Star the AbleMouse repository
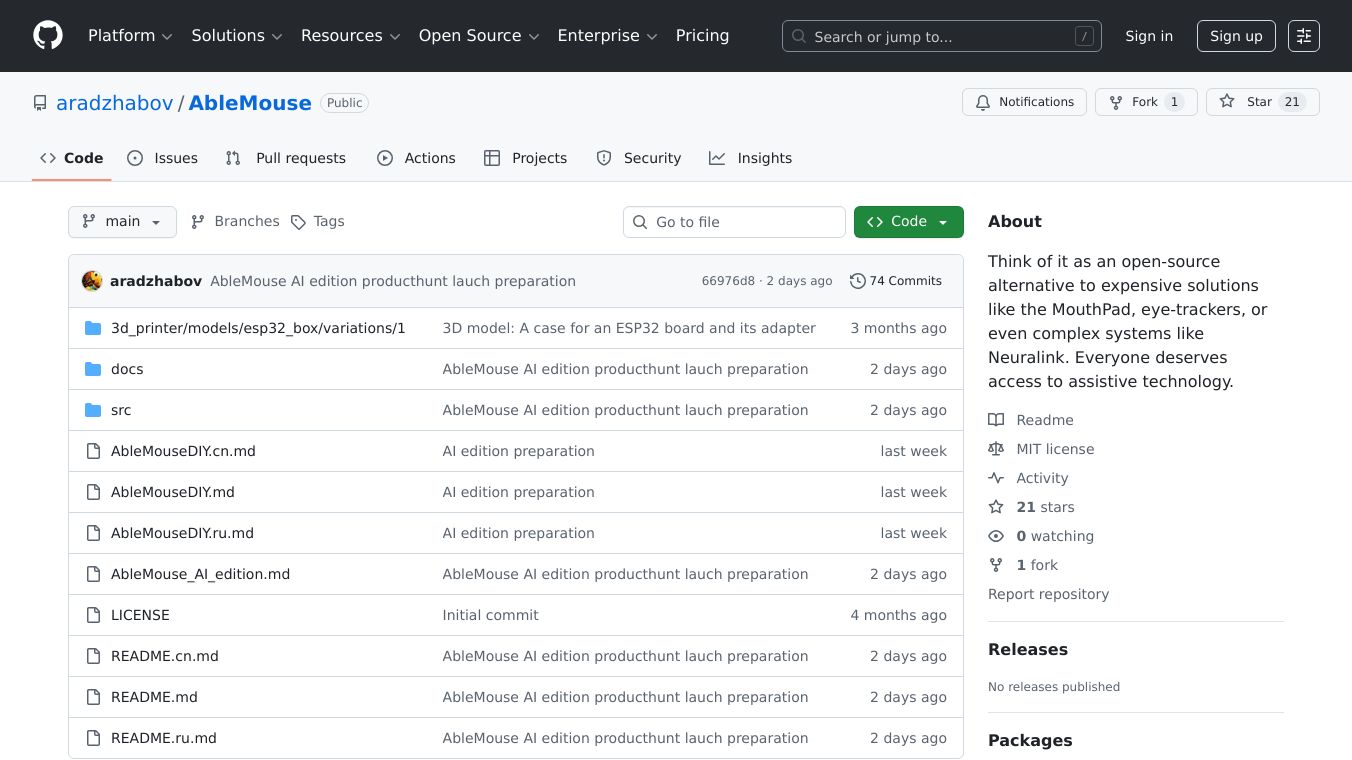 point(1262,102)
